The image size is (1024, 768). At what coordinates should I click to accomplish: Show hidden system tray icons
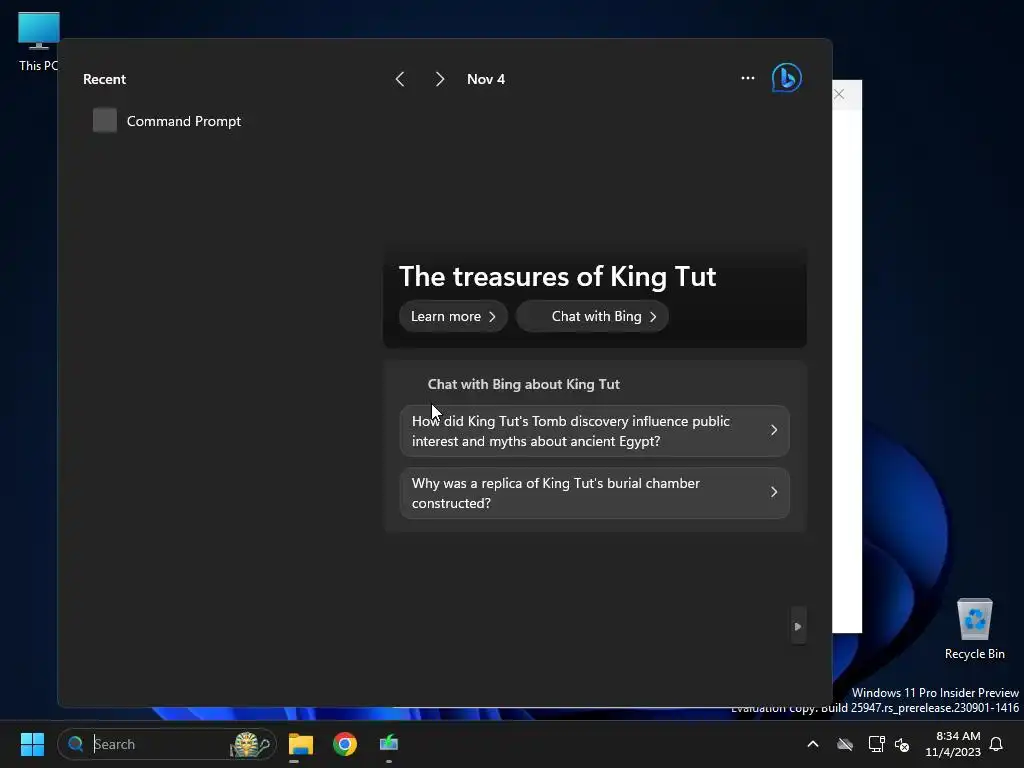pyautogui.click(x=813, y=744)
